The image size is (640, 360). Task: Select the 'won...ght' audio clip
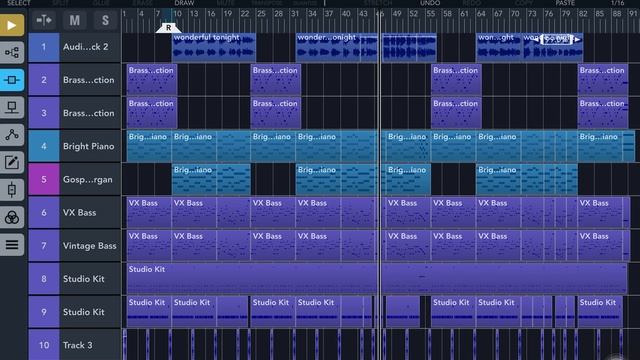499,47
